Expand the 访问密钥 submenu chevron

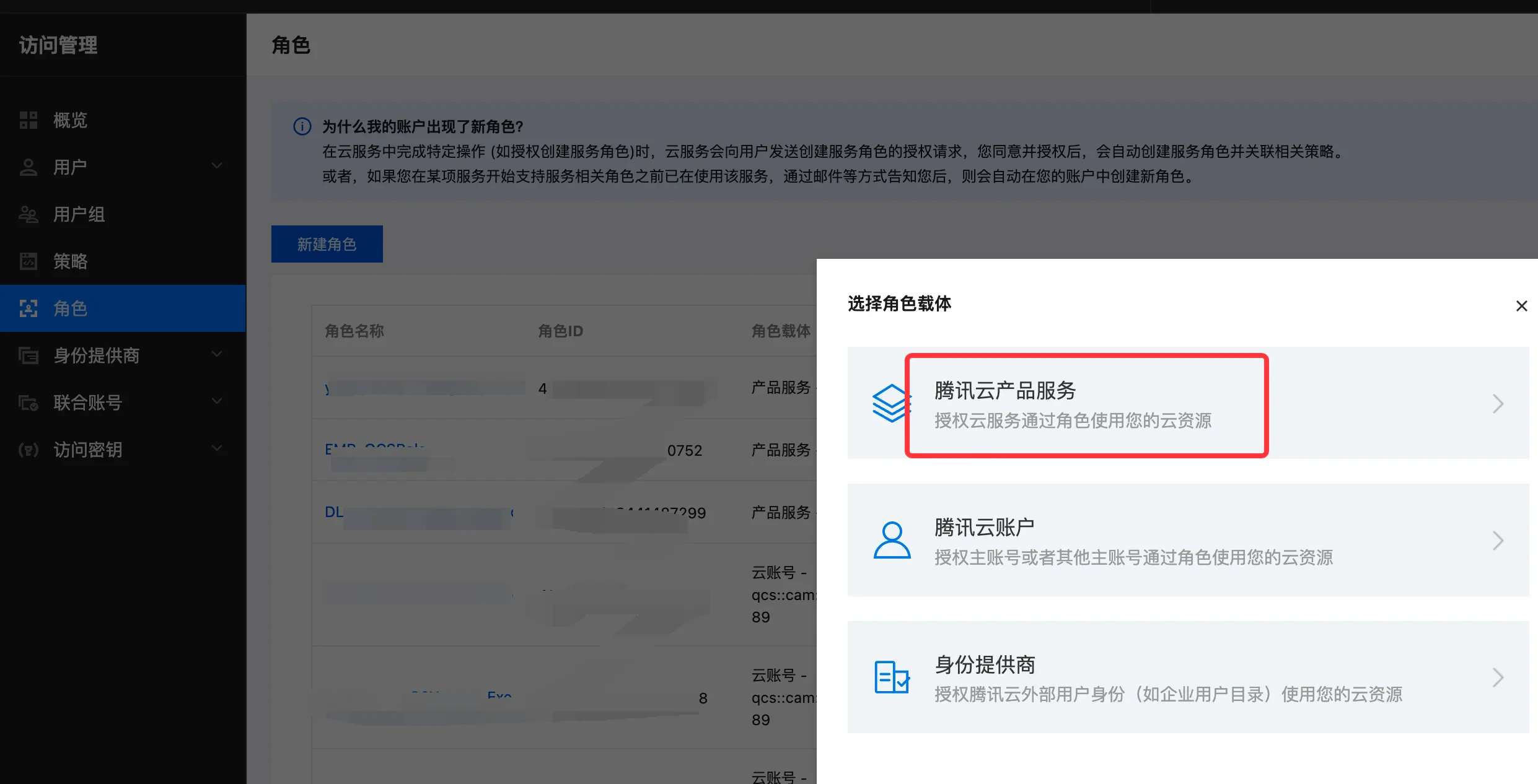click(x=217, y=448)
